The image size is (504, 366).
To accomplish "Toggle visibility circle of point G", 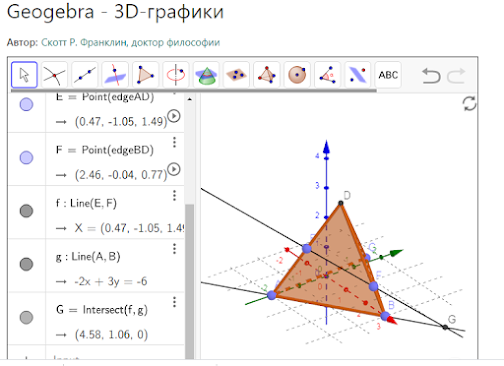I will 26,317.
